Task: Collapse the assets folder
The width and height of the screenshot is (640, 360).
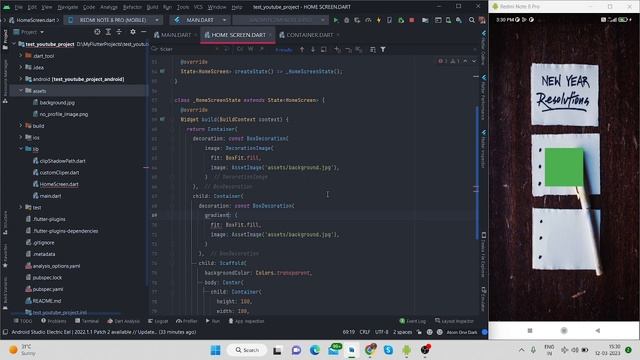Action: [21, 91]
